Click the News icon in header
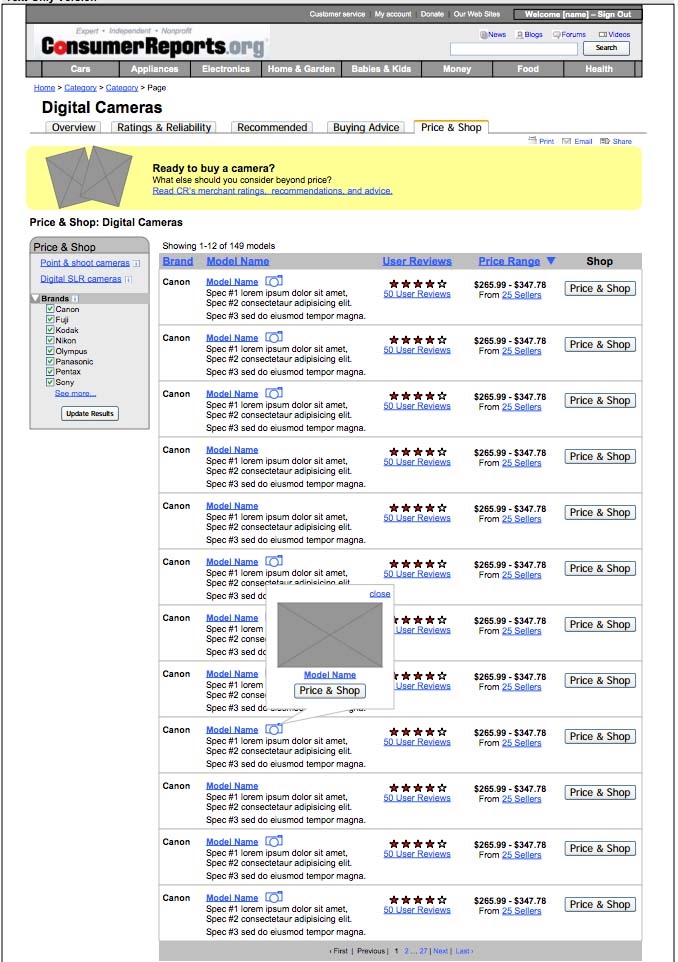 pos(483,35)
